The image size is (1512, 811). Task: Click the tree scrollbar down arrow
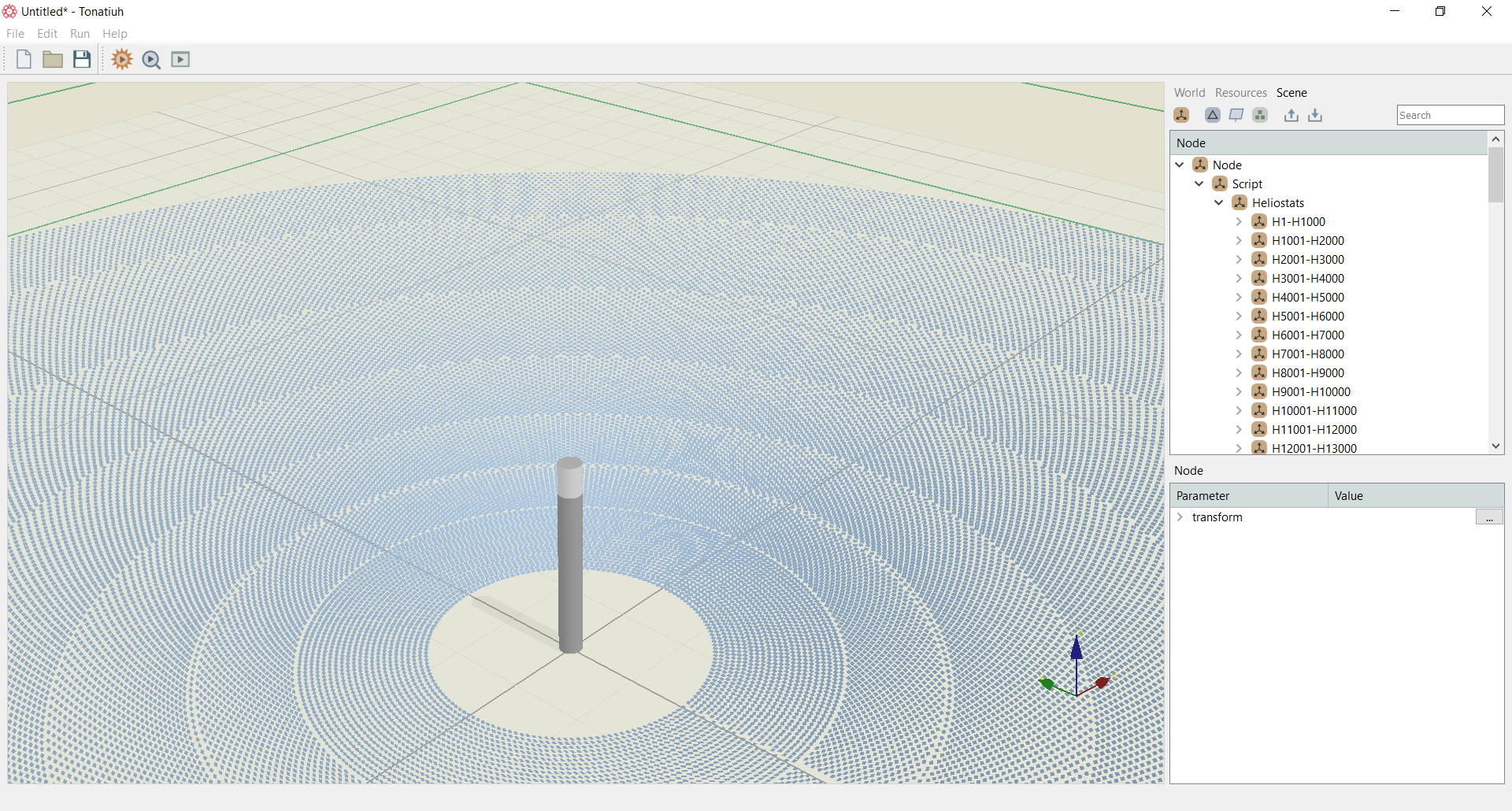(x=1496, y=446)
